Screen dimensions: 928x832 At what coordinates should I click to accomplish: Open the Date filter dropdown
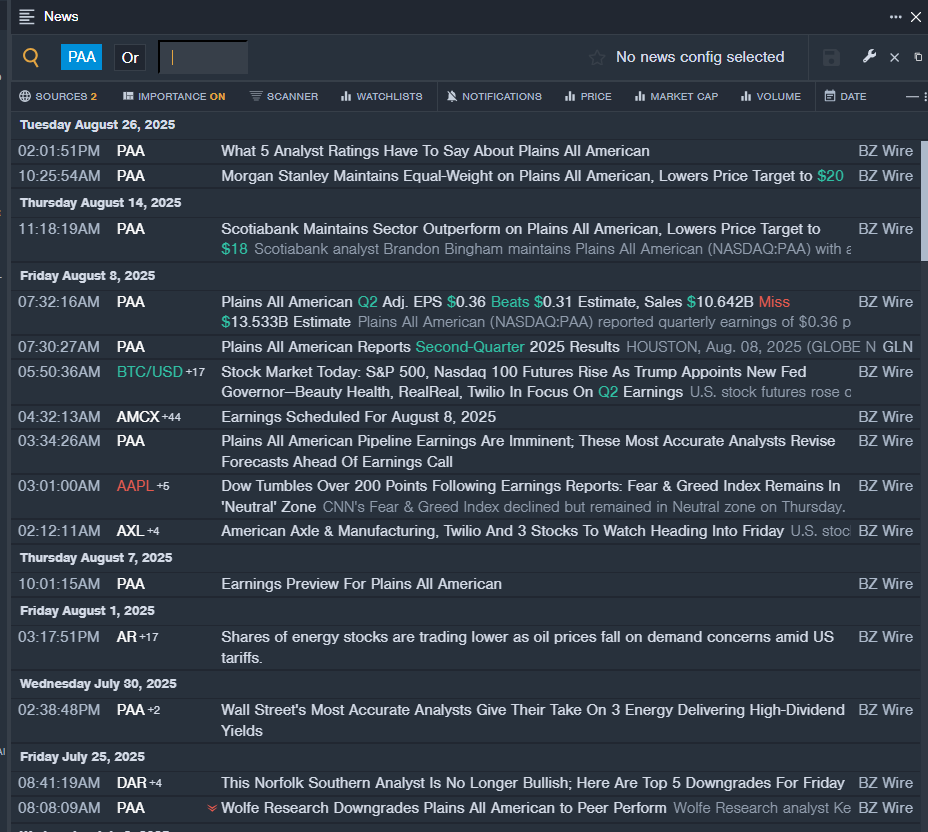(x=845, y=96)
